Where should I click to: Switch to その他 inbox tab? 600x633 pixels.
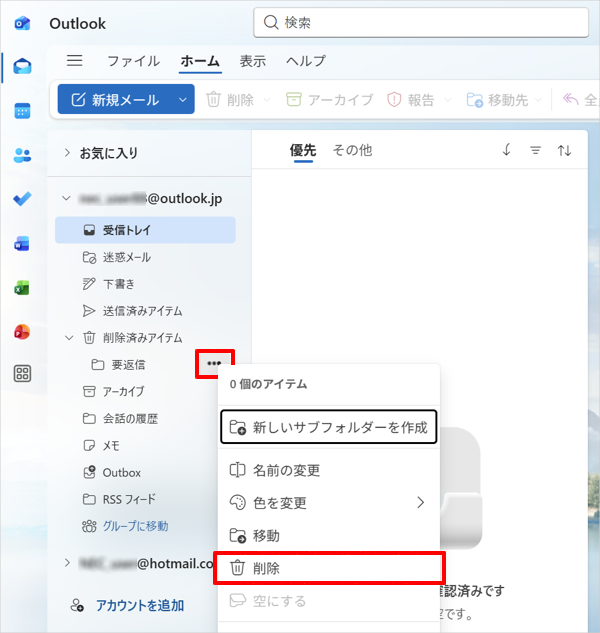tap(352, 150)
